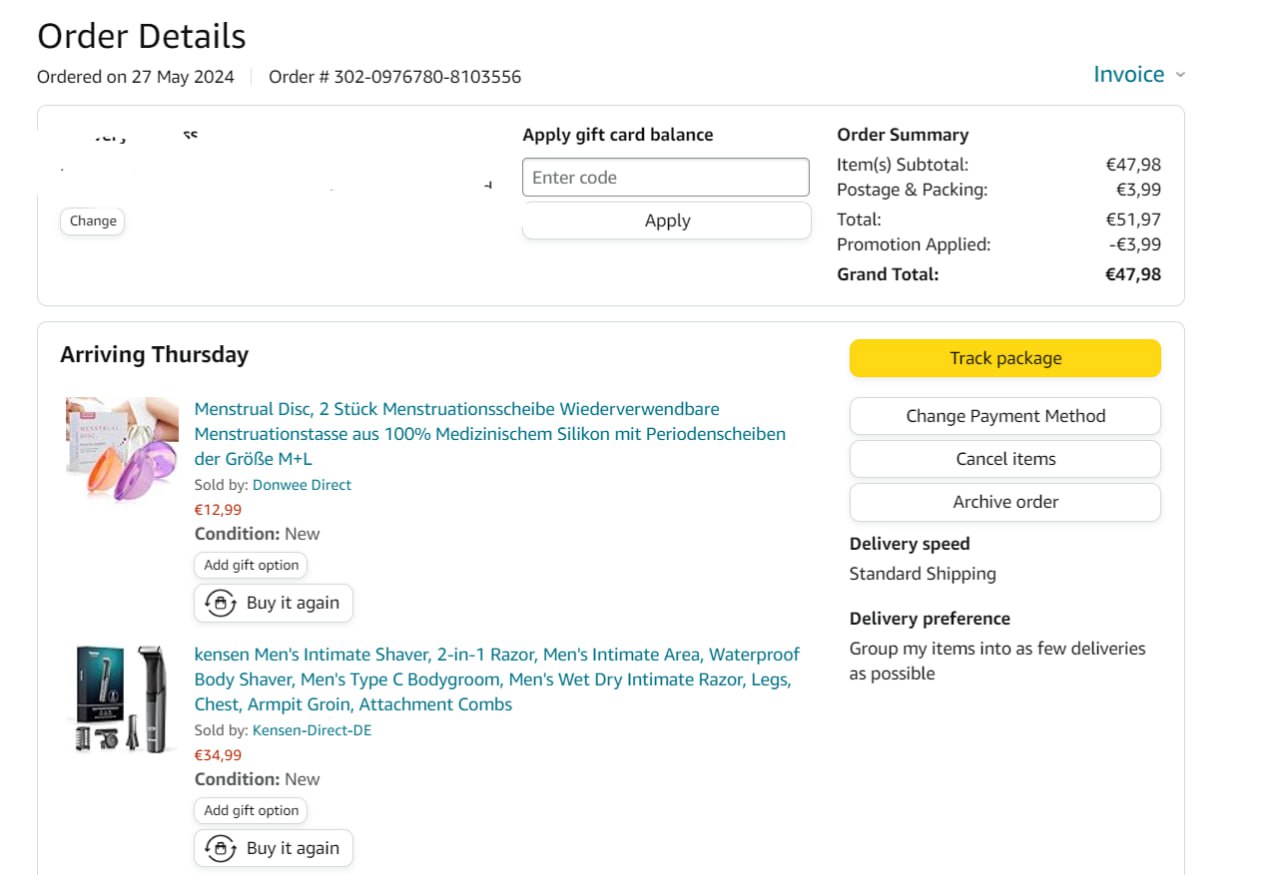1280x875 pixels.
Task: Add gift option for Menstrual Disc
Action: [x=251, y=565]
